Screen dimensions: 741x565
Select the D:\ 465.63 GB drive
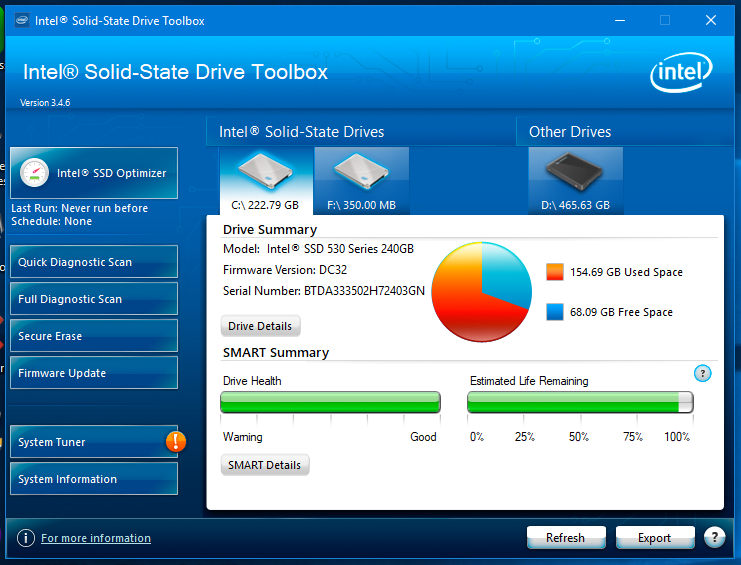(576, 181)
